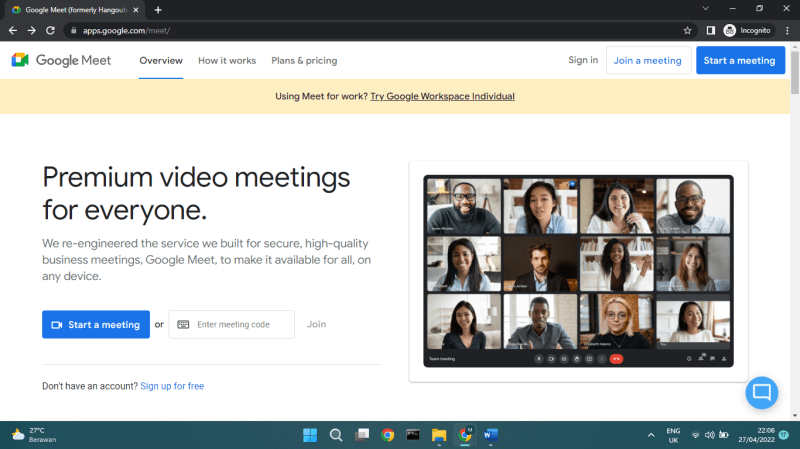Open a new browser tab with plus
The width and height of the screenshot is (800, 449).
click(x=158, y=10)
